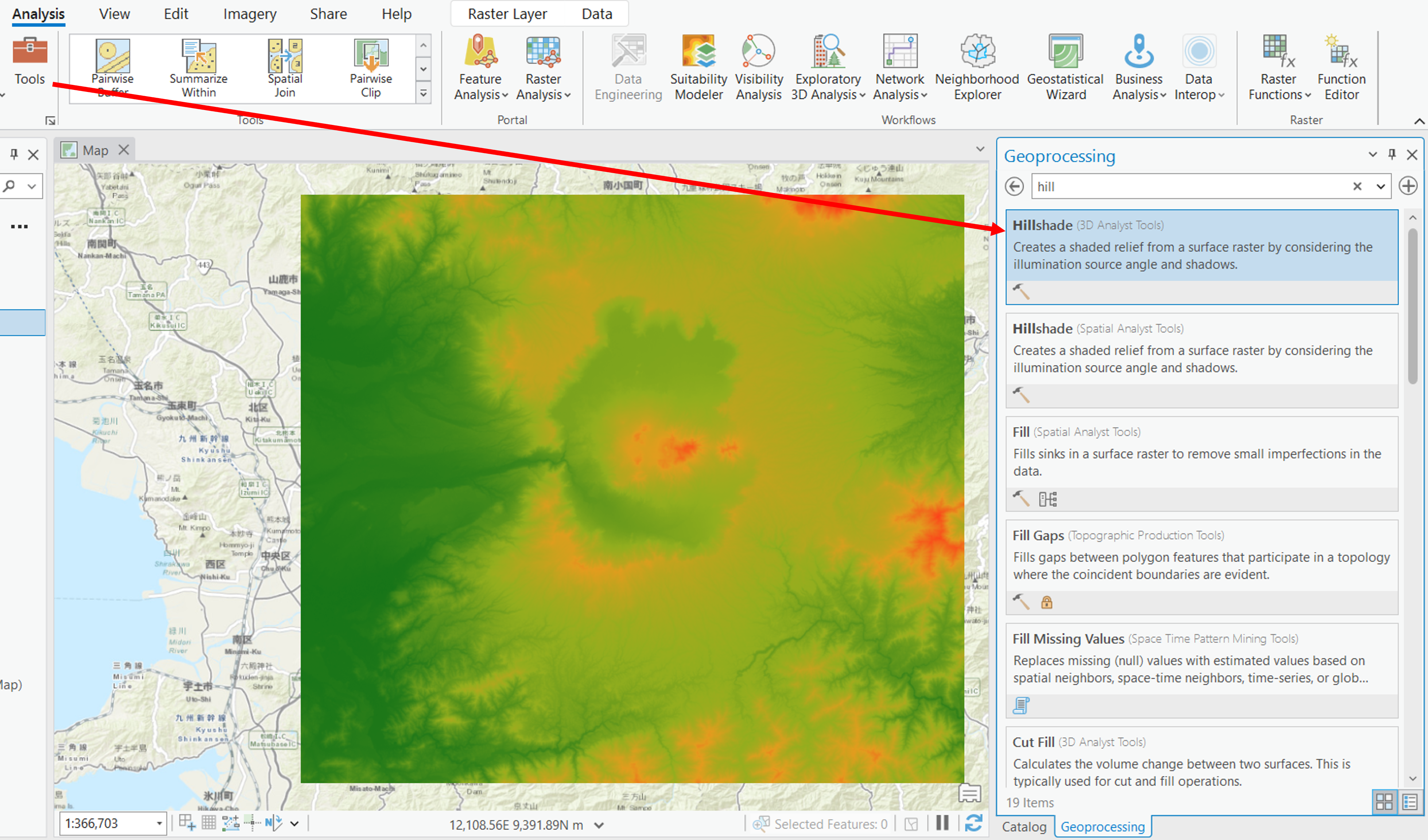This screenshot has width=1428, height=840.
Task: Open the Edit ribbon tab
Action: pyautogui.click(x=176, y=14)
